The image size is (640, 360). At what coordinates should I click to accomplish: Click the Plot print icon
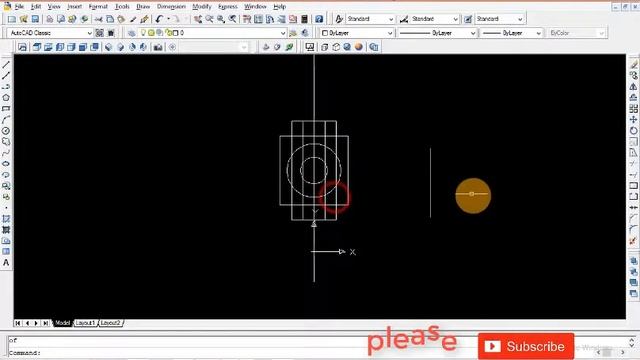pyautogui.click(x=49, y=19)
